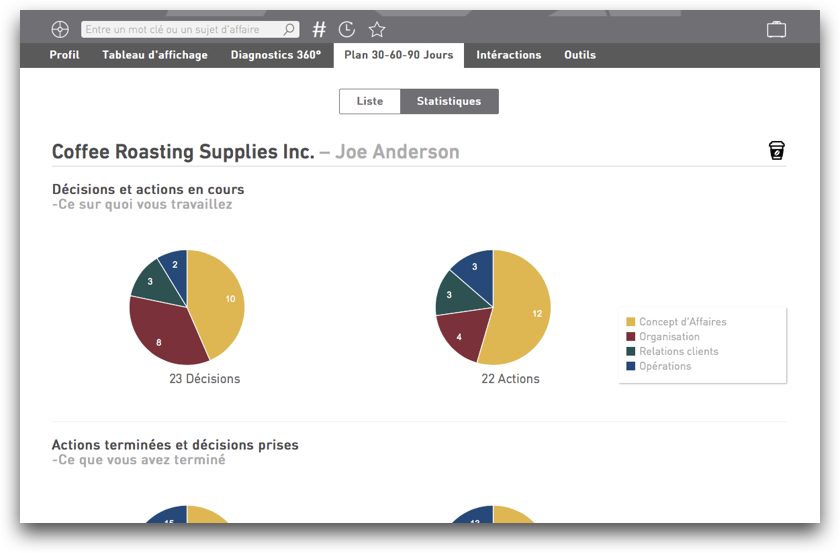Select Plan 30-60-90 Jours tab
The height and width of the screenshot is (553, 840).
399,55
